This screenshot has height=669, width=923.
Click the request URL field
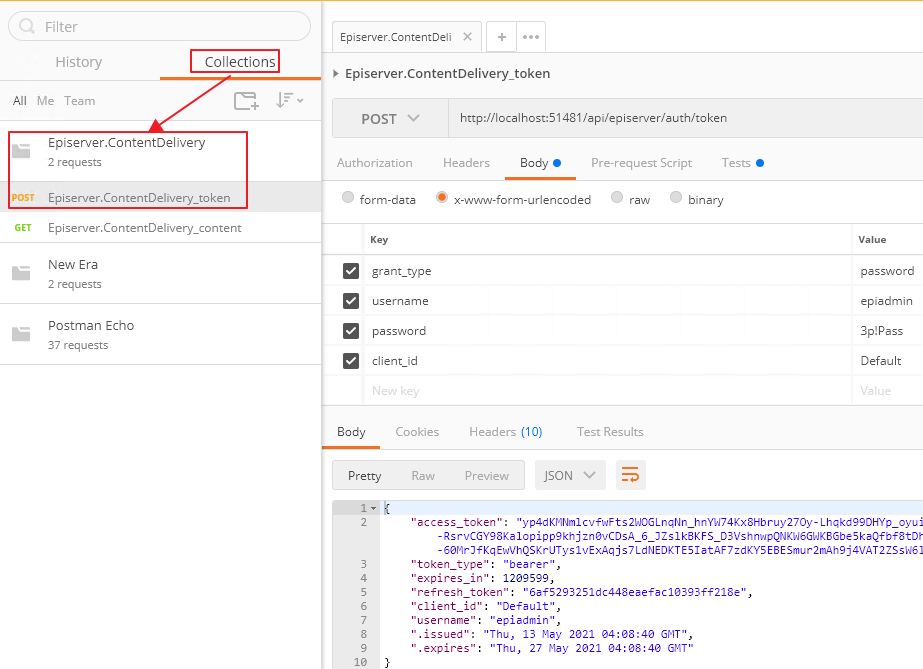[686, 118]
